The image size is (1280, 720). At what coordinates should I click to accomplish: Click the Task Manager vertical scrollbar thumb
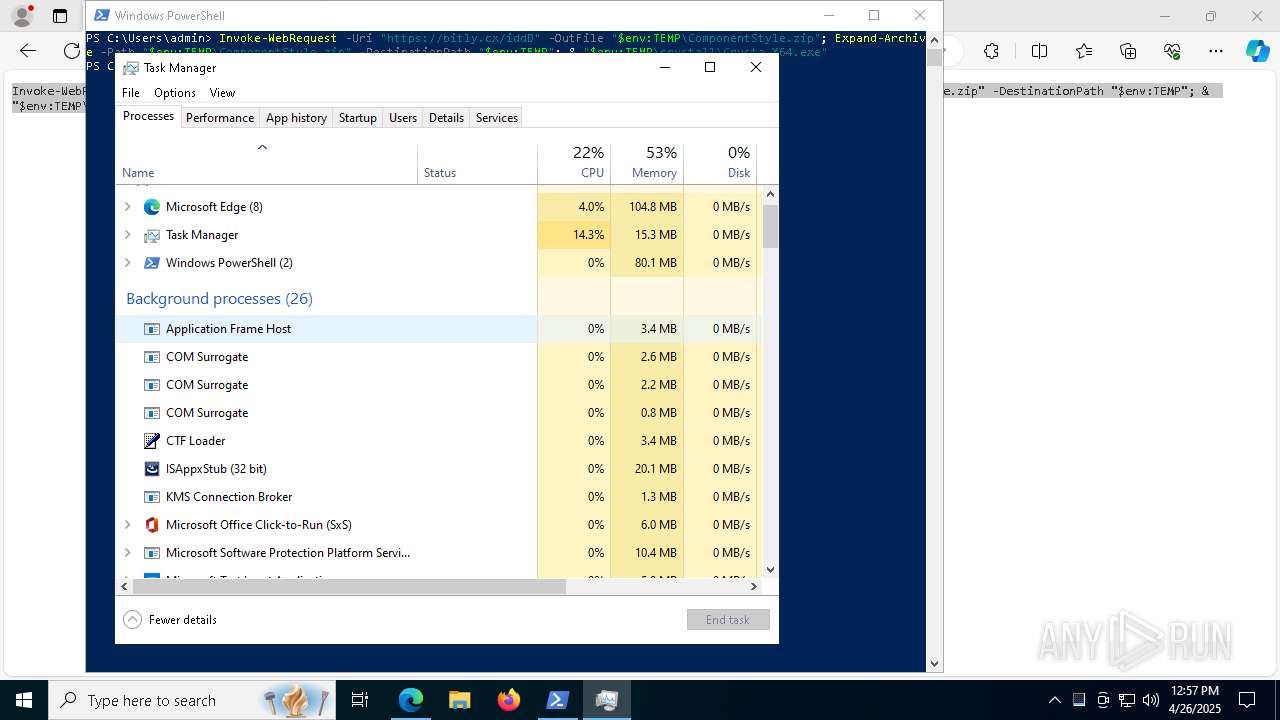click(x=770, y=226)
